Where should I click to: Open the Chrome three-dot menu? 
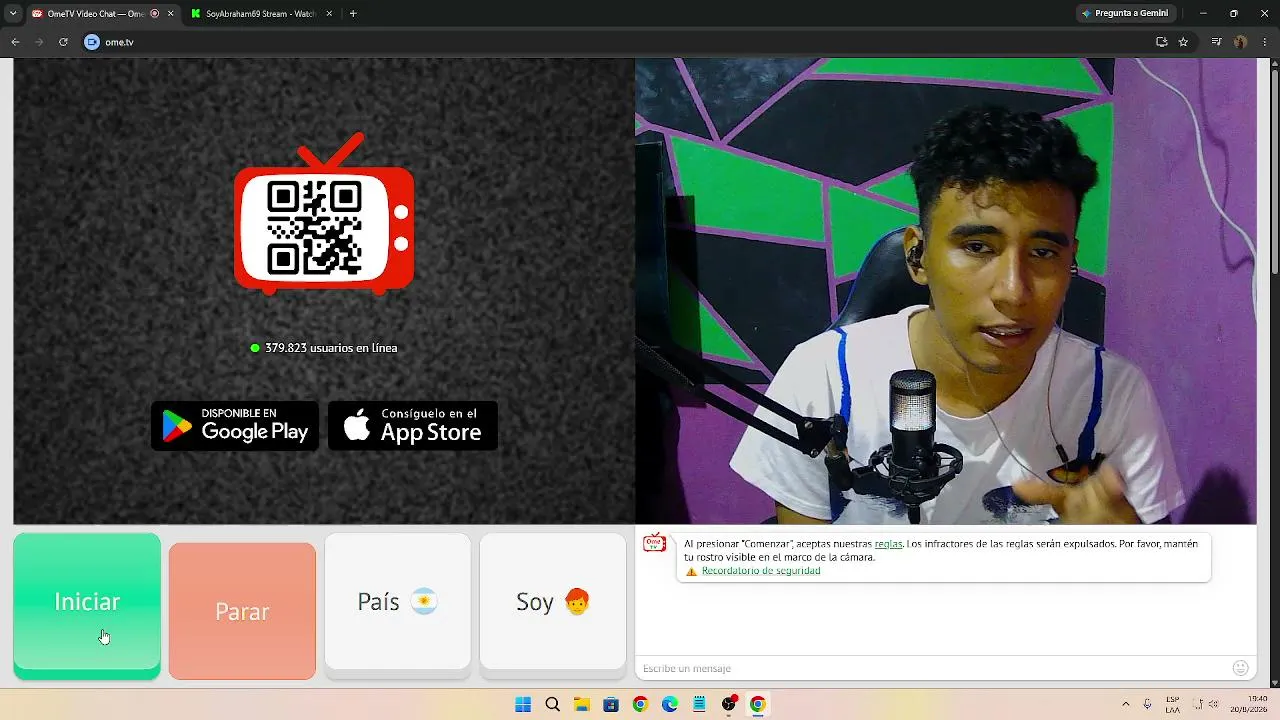coord(1264,42)
